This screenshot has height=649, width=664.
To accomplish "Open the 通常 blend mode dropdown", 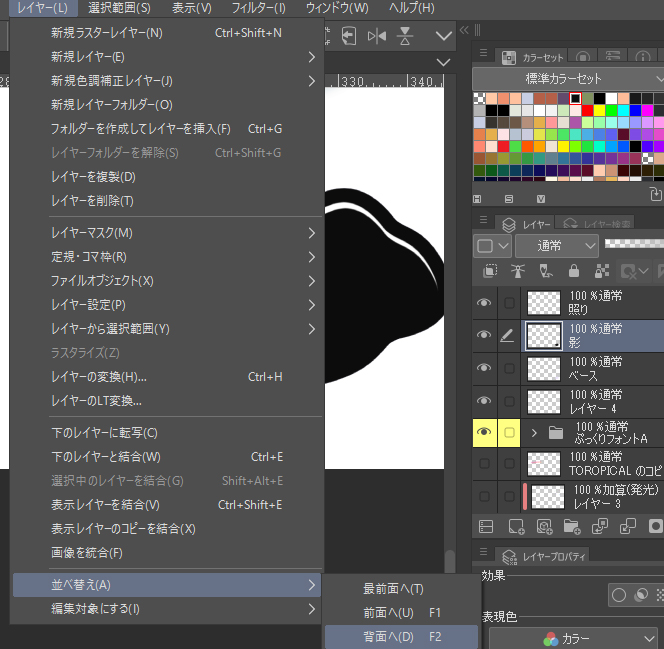I will [557, 245].
